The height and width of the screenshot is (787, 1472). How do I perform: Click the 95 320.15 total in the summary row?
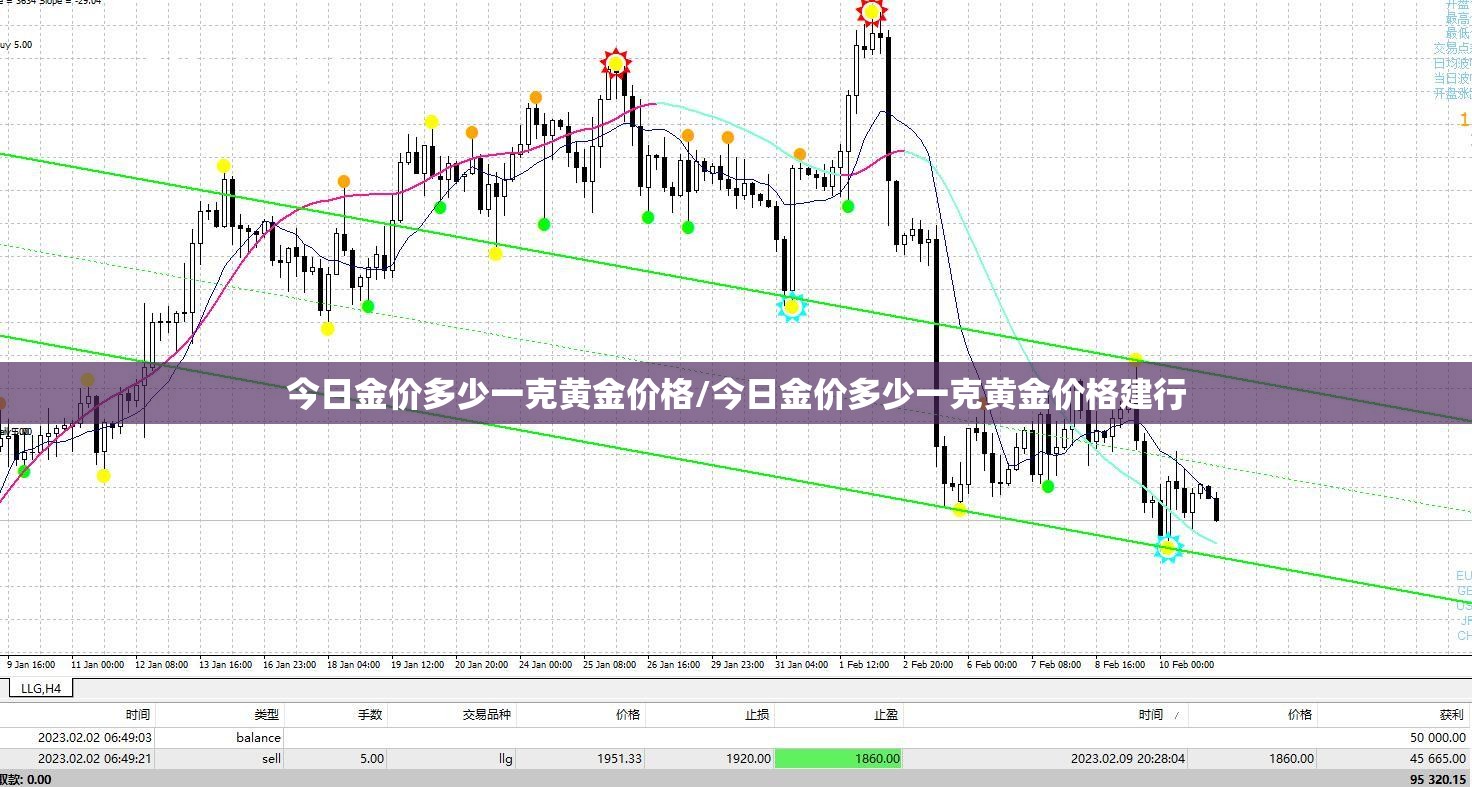(x=1437, y=779)
